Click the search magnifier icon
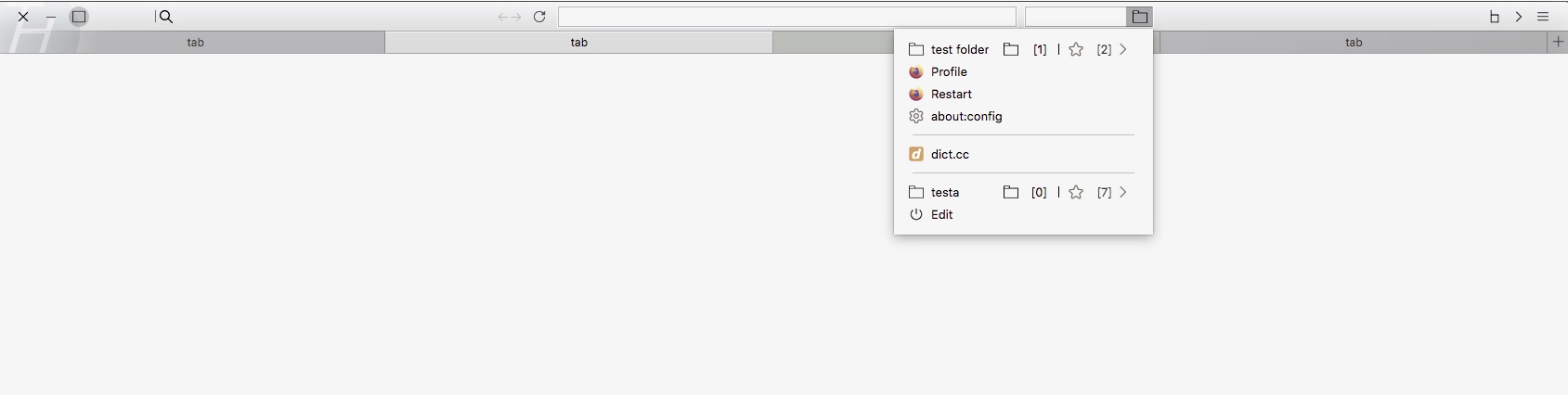 (166, 17)
